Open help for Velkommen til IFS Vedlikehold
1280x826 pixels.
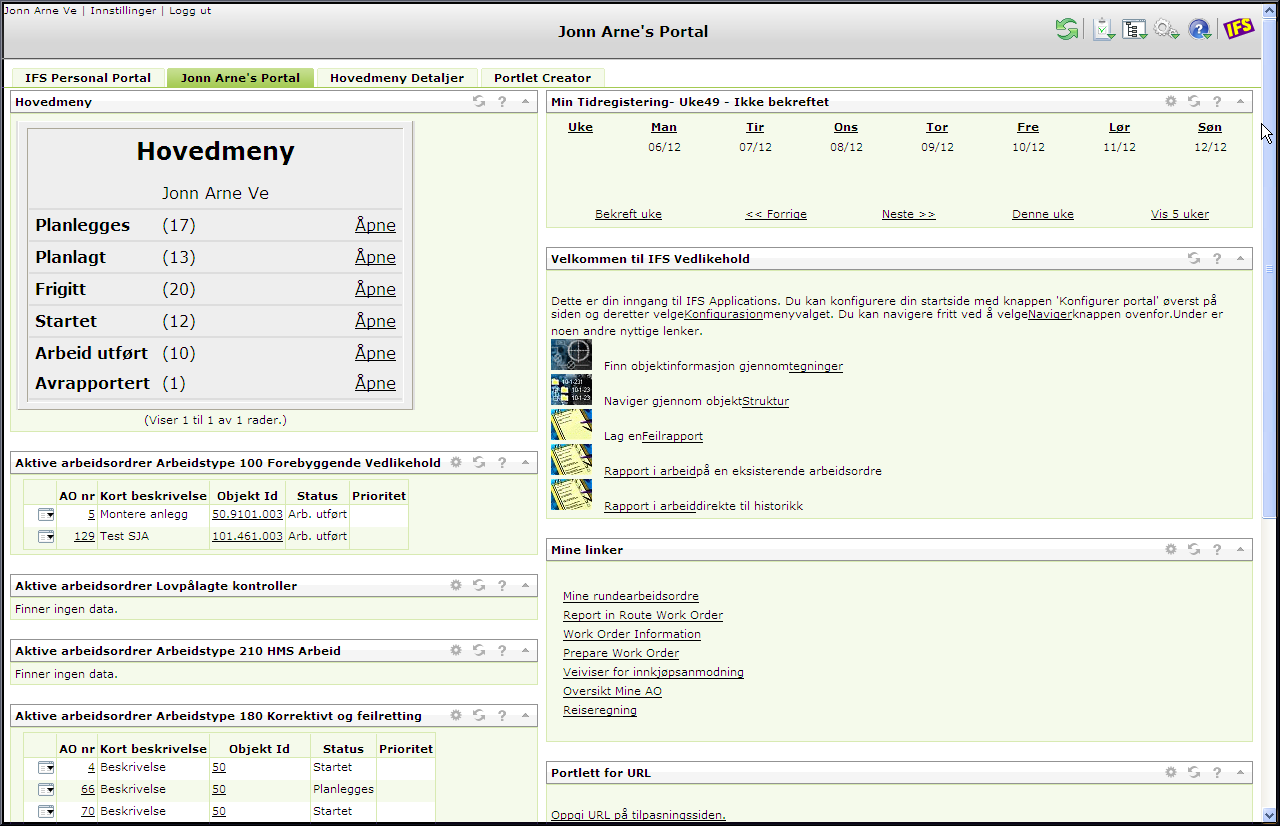pyautogui.click(x=1217, y=258)
